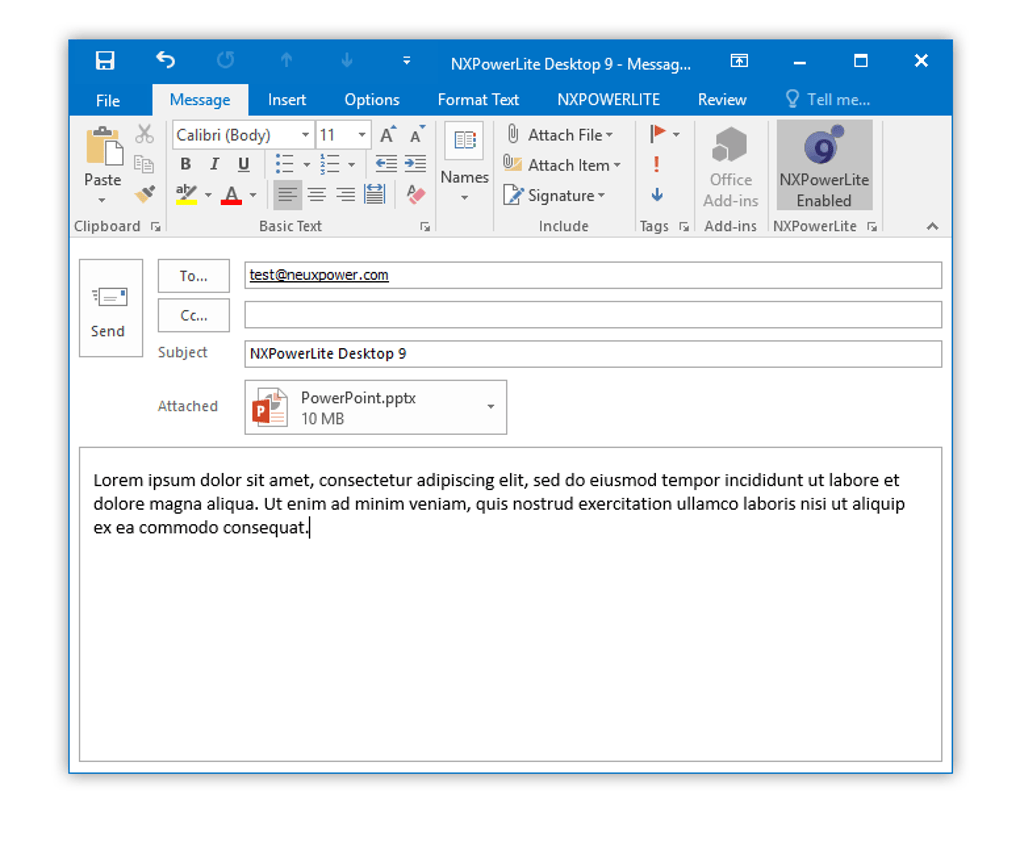The width and height of the screenshot is (1020, 850).
Task: Open font color picker arrow
Action: (253, 194)
